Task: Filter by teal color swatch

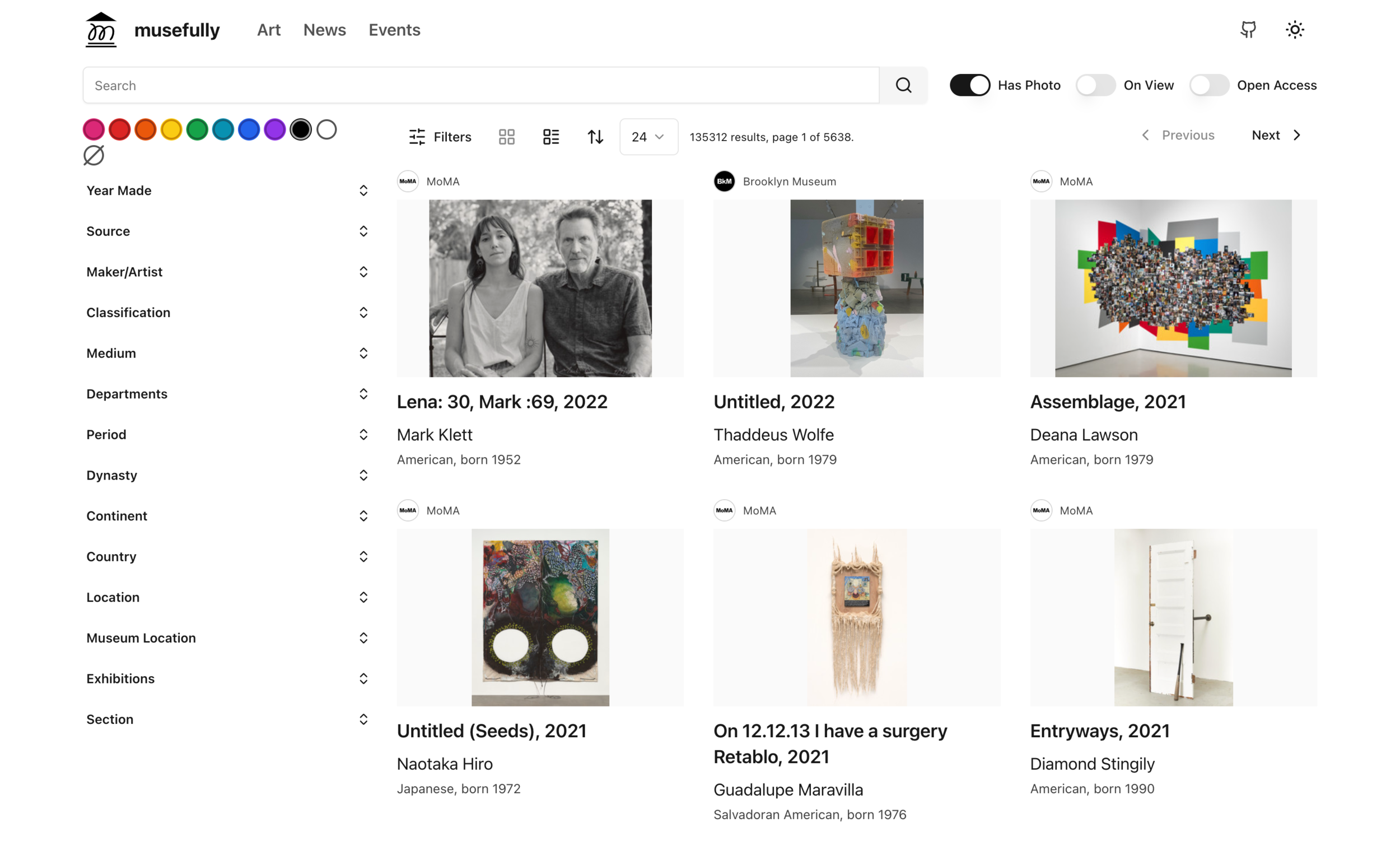Action: click(223, 129)
